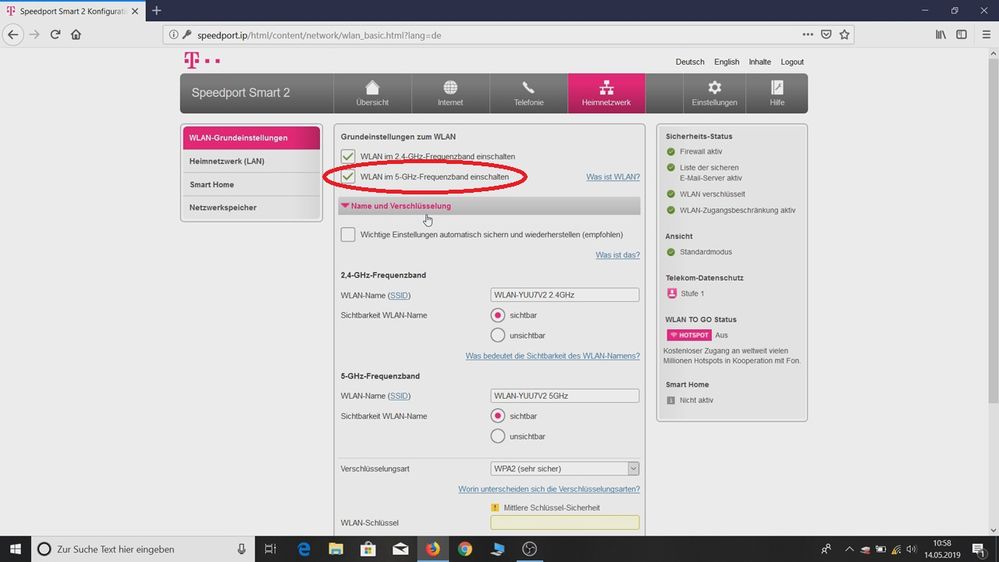Click SSID link in 2.4-GHz section
This screenshot has width=999, height=562.
pos(399,295)
